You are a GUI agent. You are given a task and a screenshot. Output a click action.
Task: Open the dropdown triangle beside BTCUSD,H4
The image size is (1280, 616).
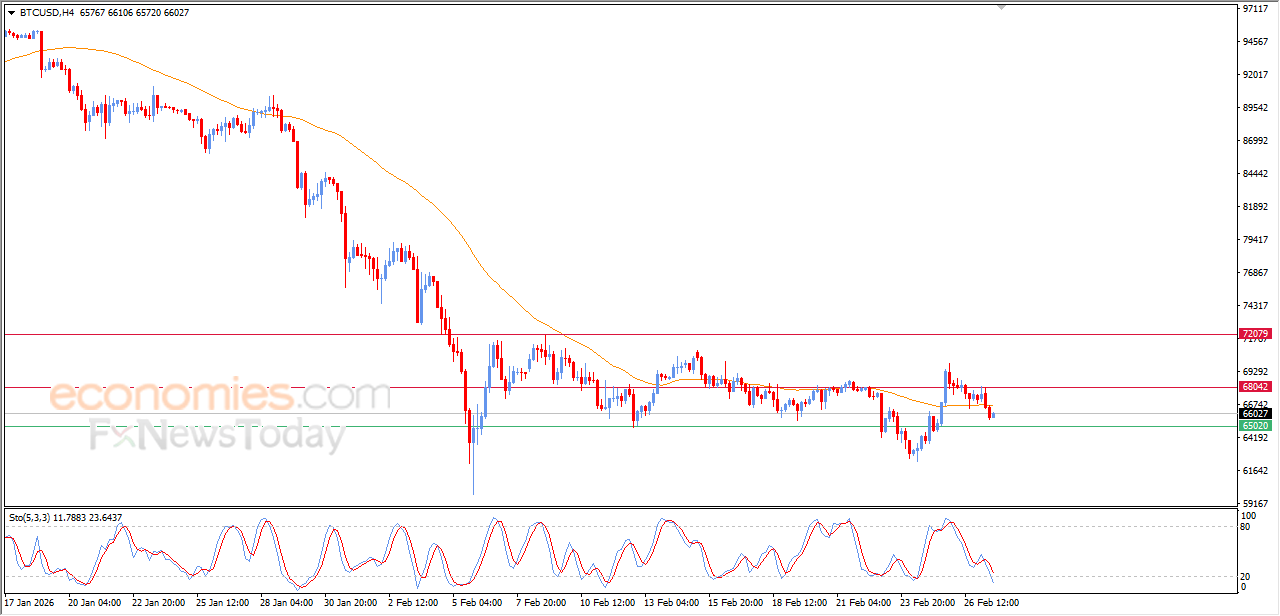coord(11,13)
